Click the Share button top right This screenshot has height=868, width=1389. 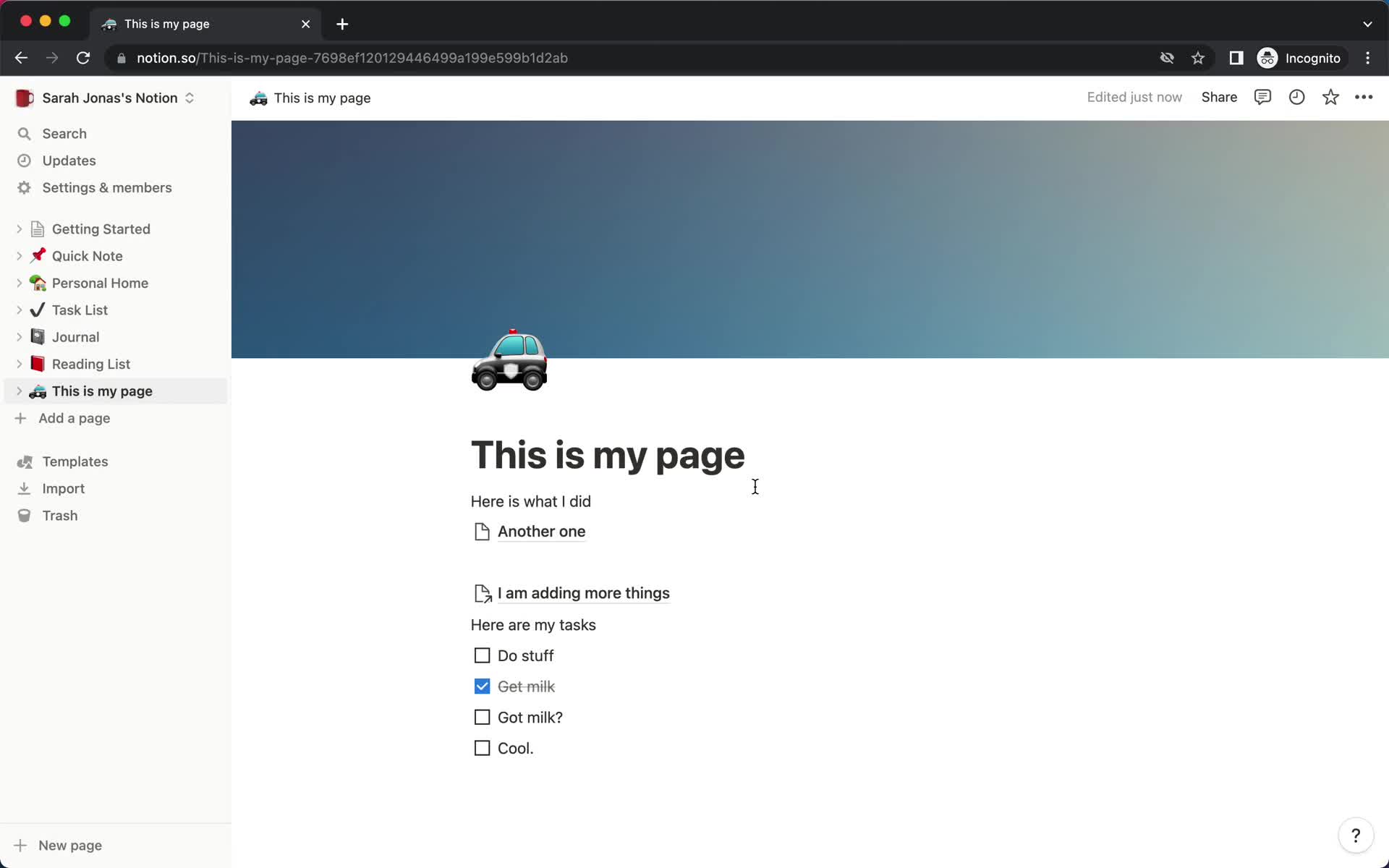point(1219,97)
